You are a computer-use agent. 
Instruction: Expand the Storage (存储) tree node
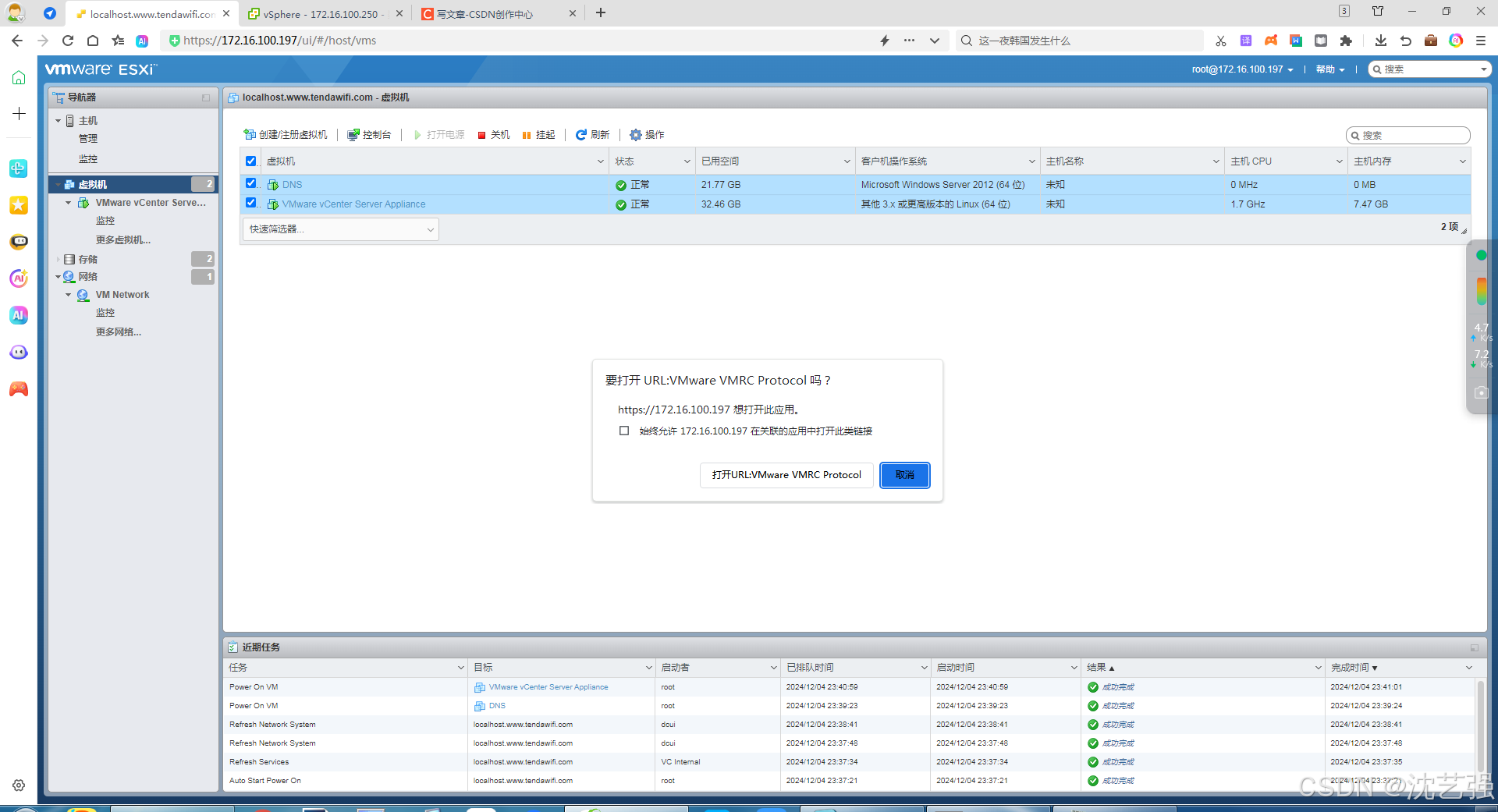(x=58, y=259)
